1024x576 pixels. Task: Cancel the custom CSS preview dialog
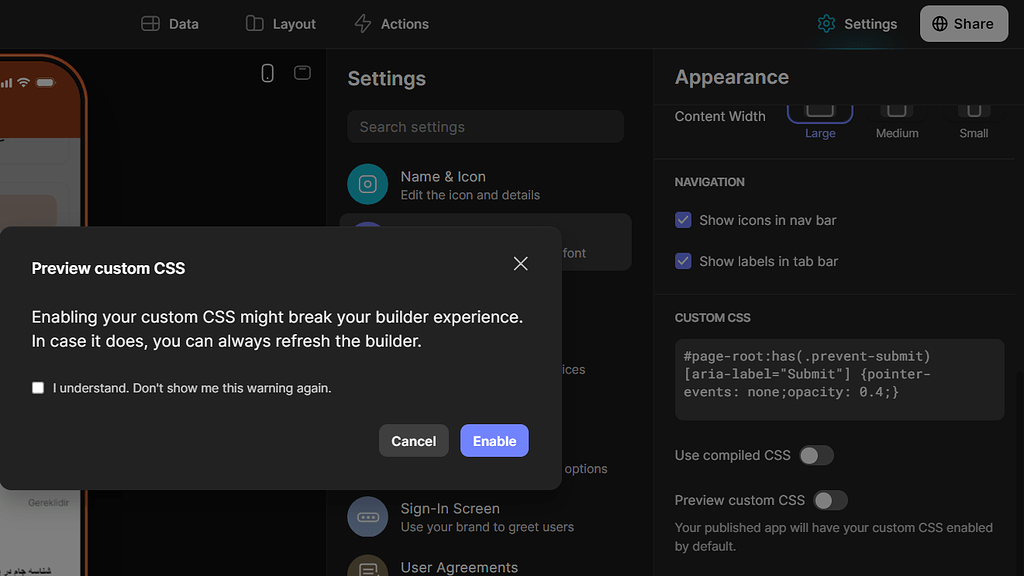coord(413,440)
